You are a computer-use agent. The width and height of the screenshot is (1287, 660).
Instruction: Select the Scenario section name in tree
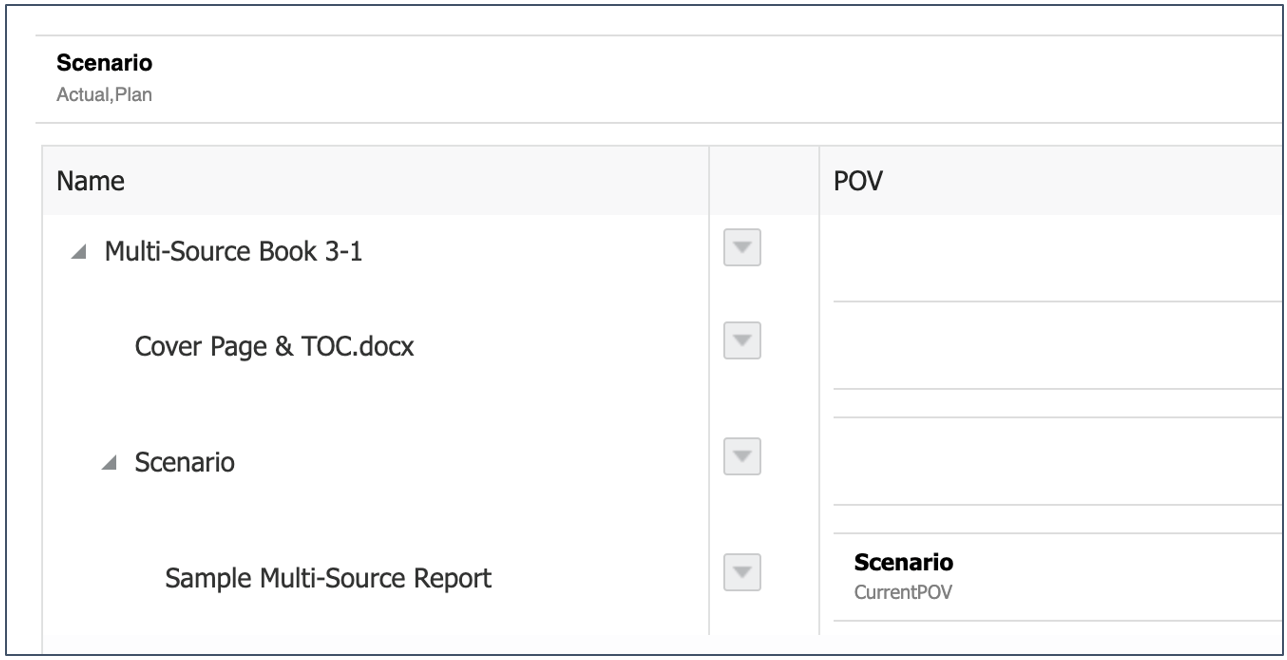[185, 463]
